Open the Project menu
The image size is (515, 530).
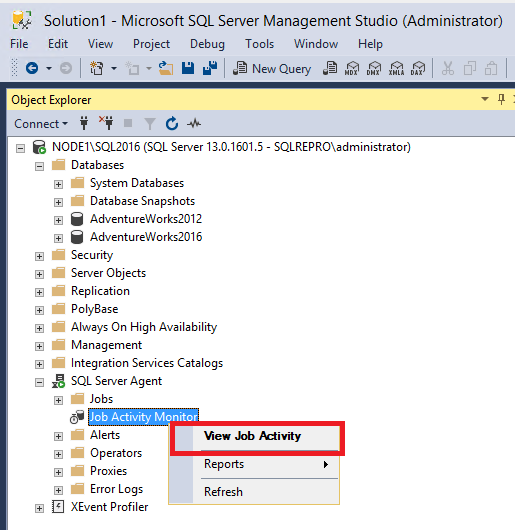coord(151,44)
